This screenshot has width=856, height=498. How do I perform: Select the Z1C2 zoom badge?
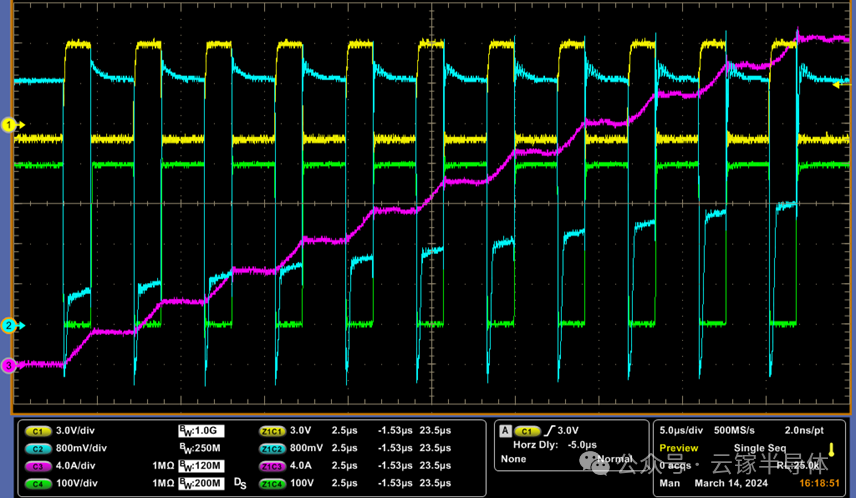pos(272,449)
